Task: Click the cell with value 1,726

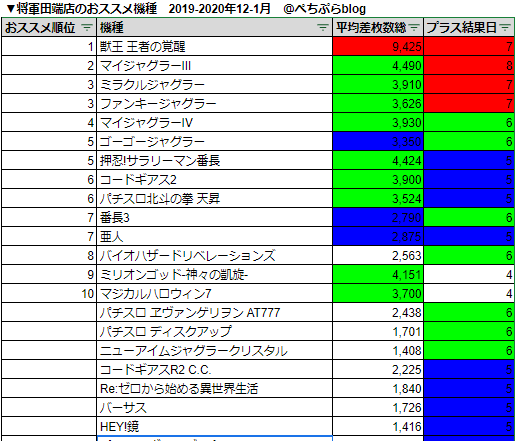Action: tap(378, 407)
